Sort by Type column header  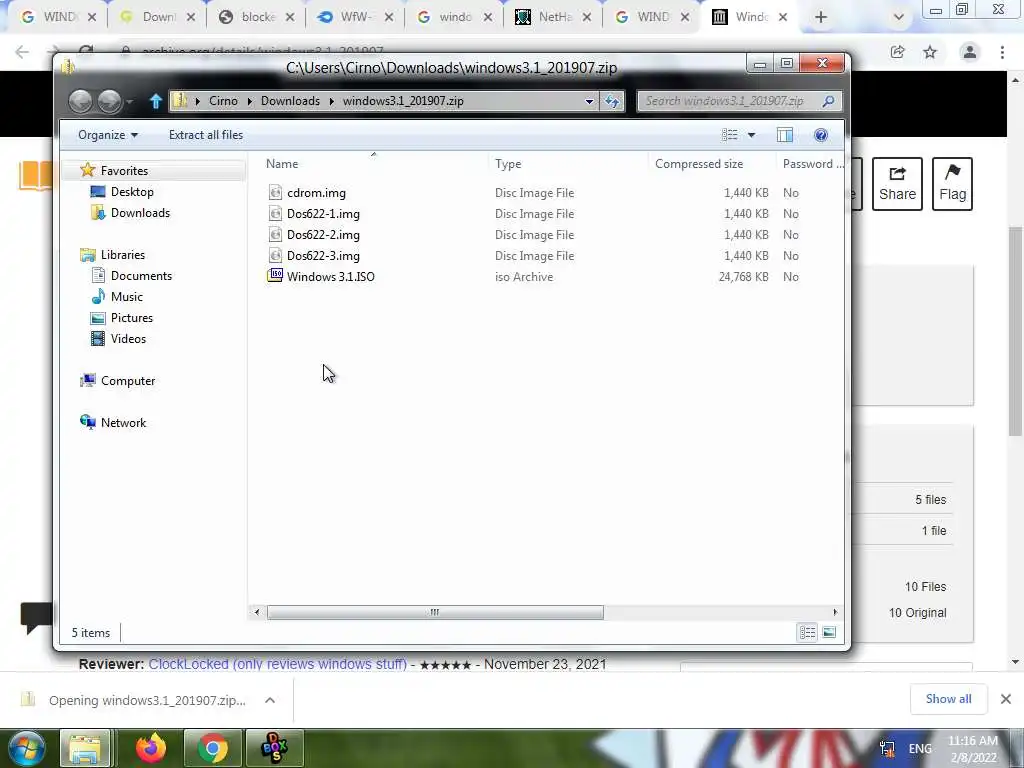click(x=507, y=164)
